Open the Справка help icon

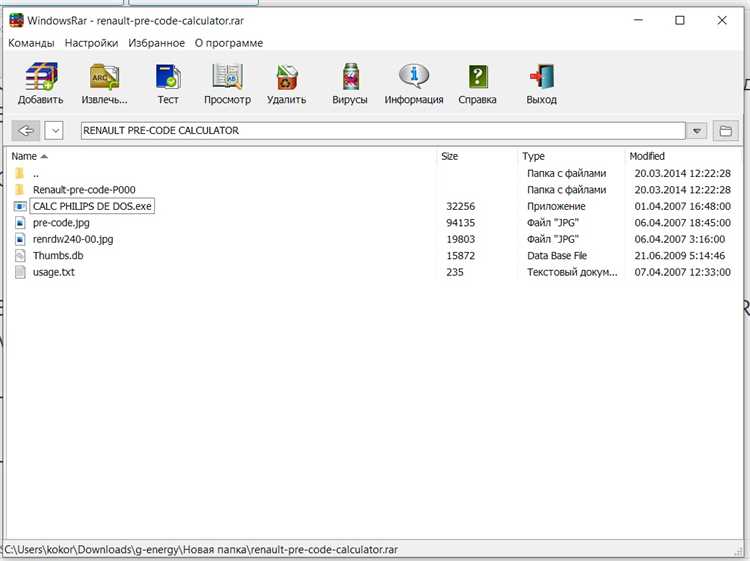point(477,77)
